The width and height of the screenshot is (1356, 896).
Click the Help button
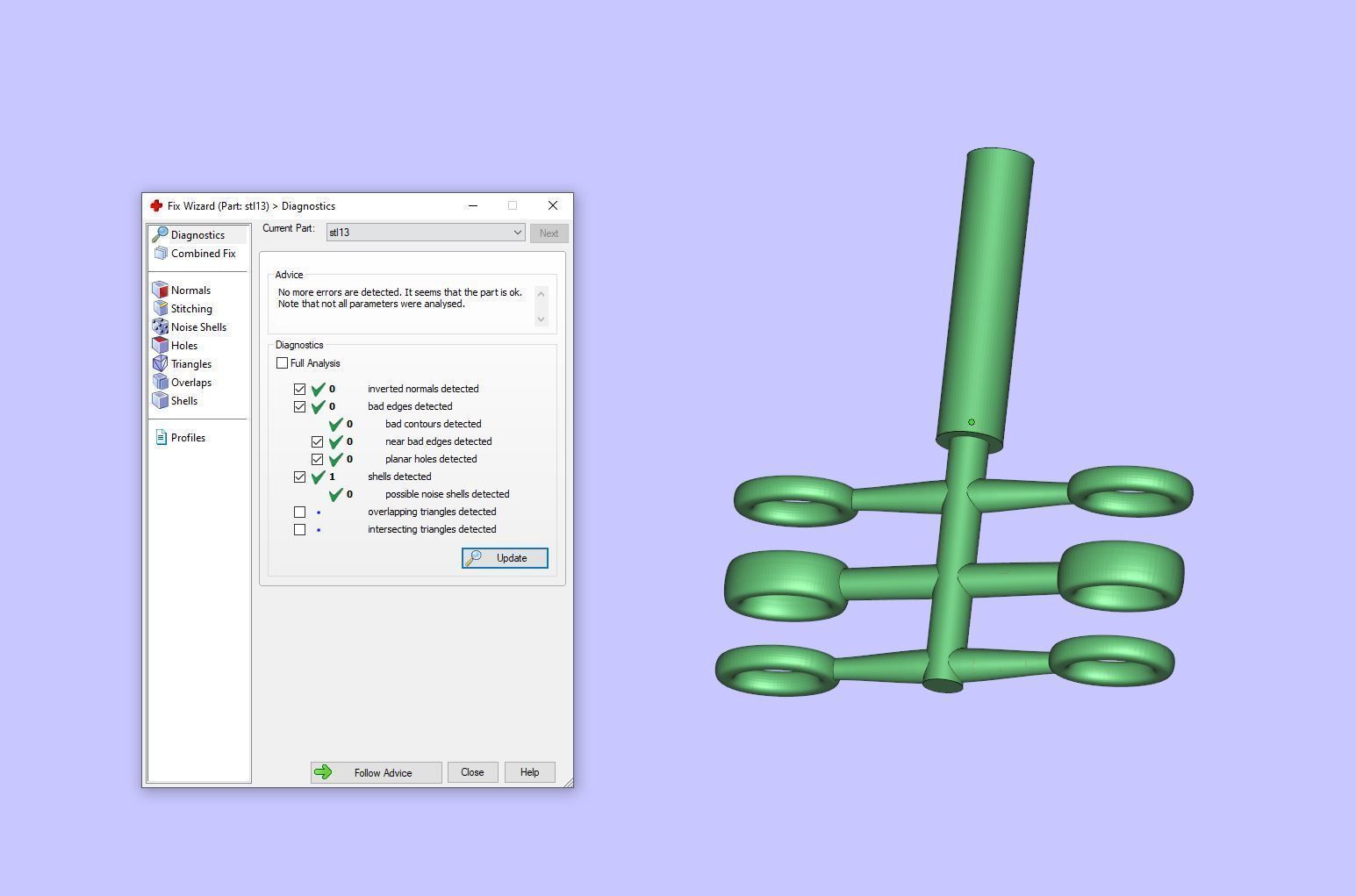coord(529,772)
